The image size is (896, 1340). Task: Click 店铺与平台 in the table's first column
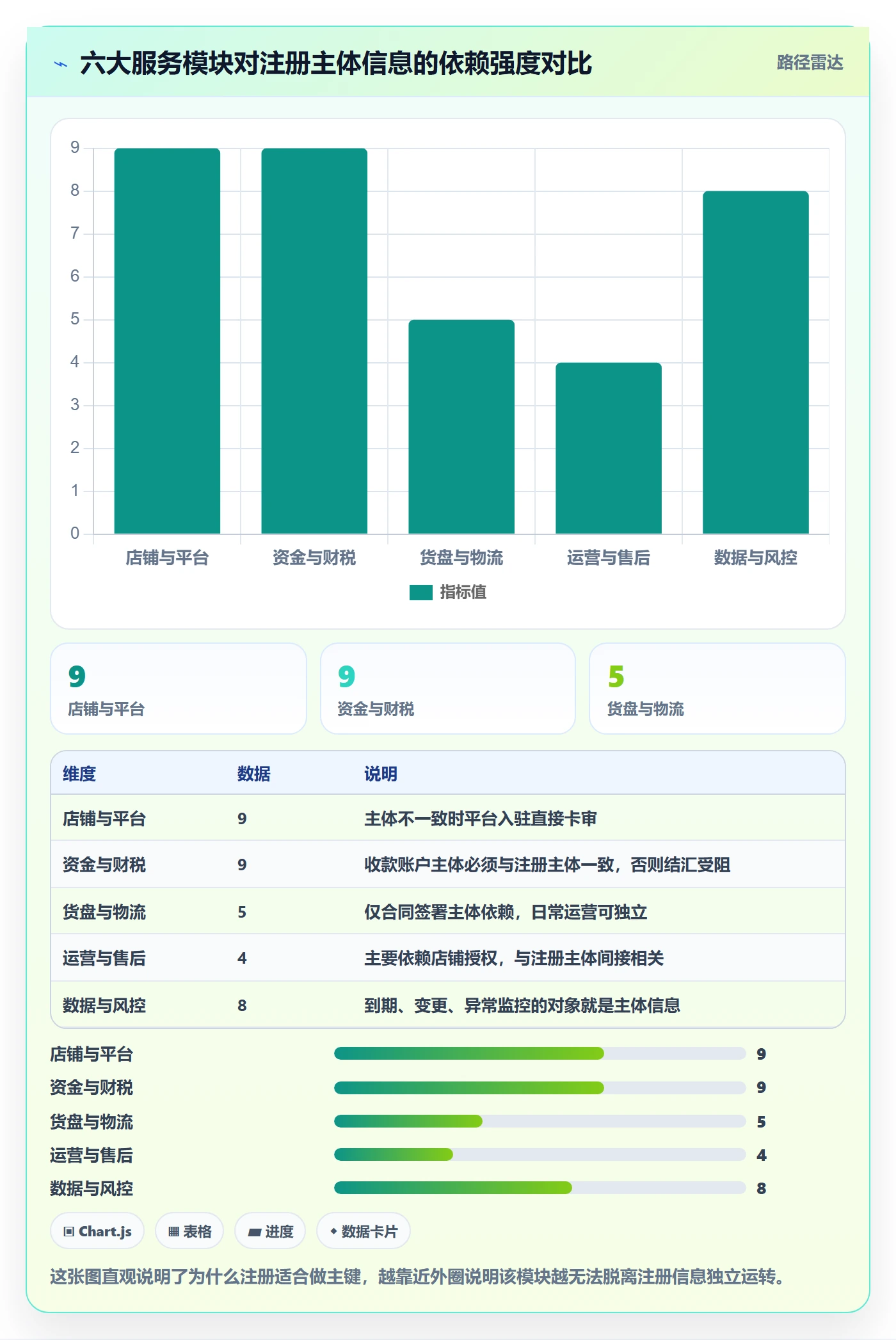104,818
